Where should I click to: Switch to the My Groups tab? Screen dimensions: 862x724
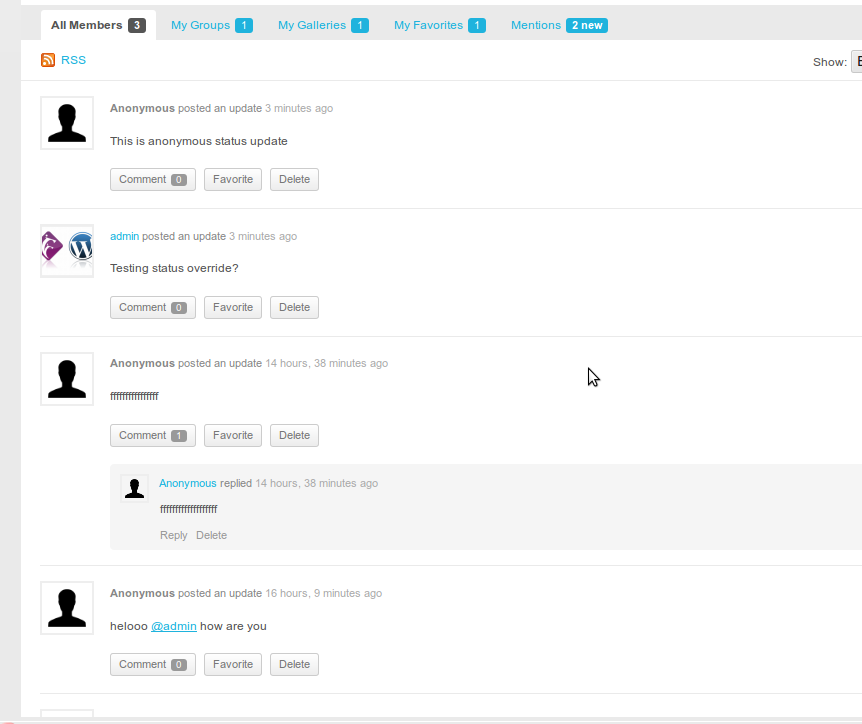(x=200, y=24)
